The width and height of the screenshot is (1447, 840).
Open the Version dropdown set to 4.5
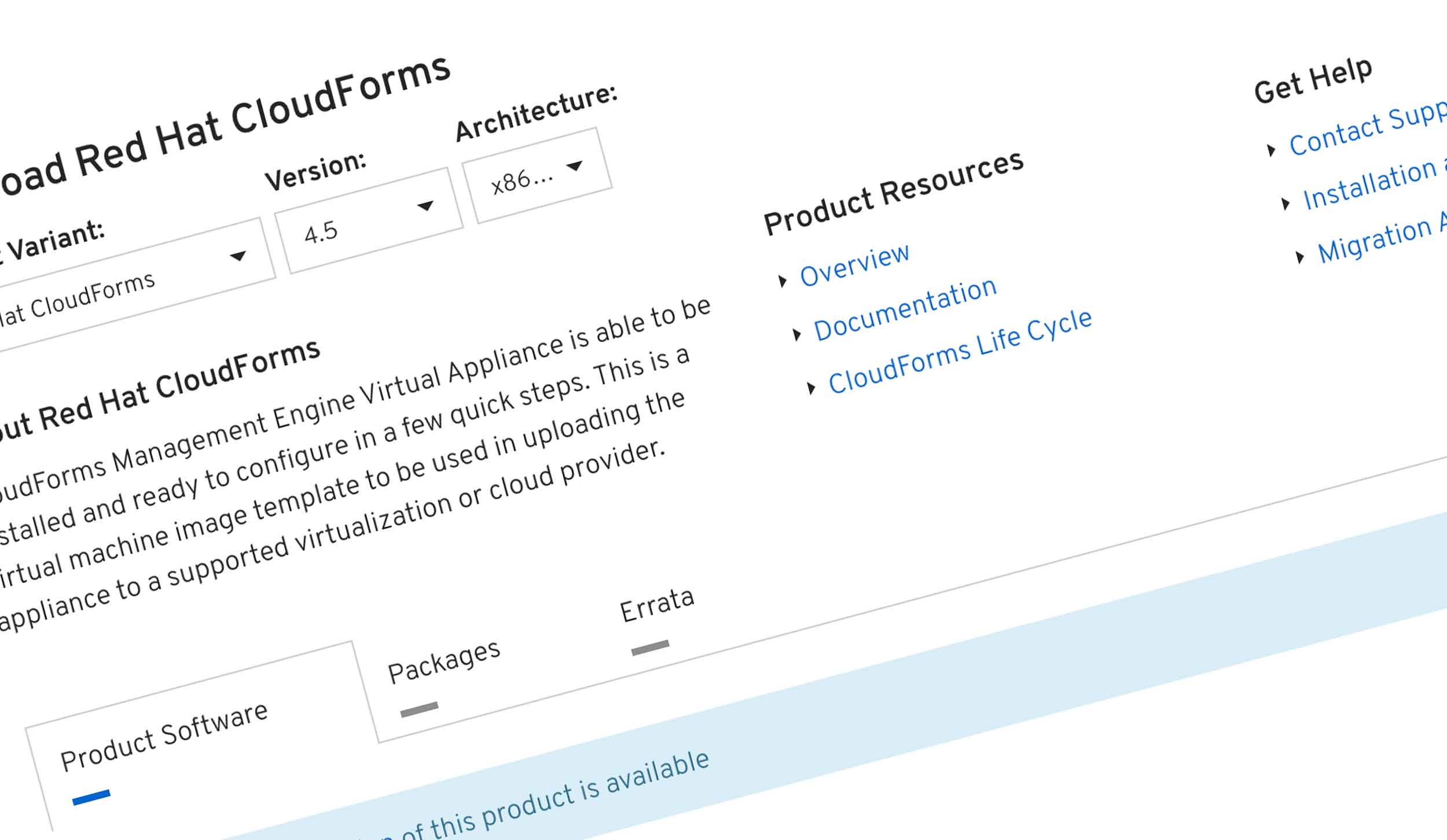tap(369, 220)
